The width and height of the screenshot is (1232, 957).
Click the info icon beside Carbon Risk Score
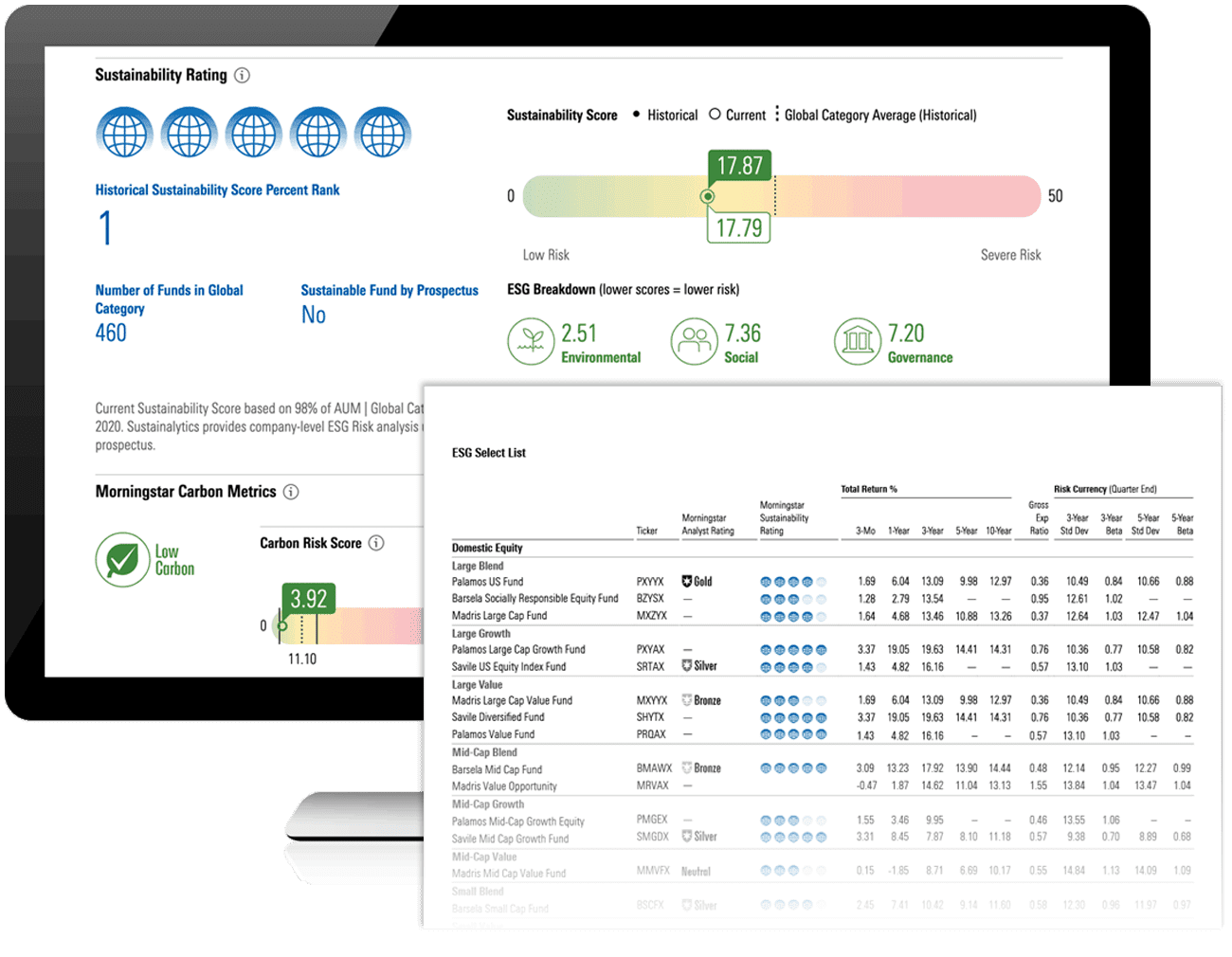376,543
